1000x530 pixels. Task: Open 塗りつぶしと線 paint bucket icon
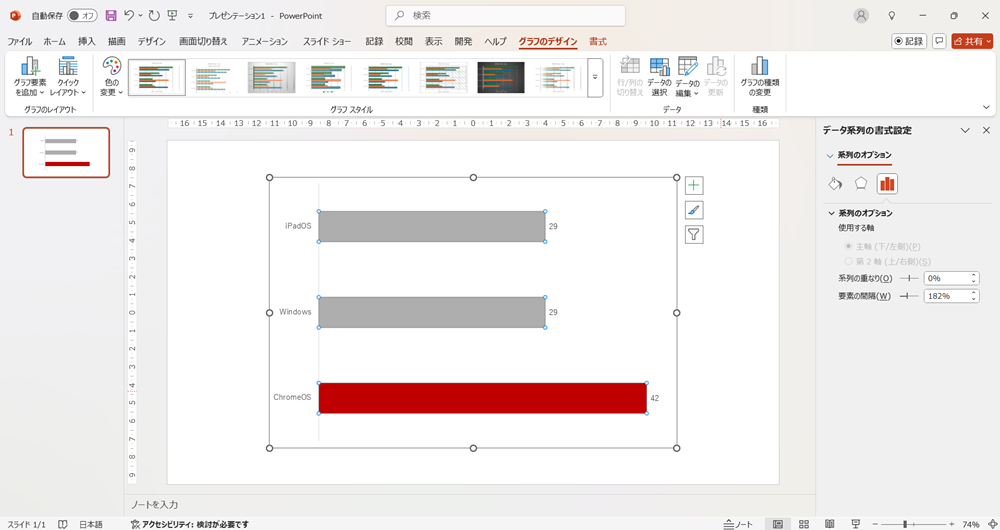point(835,184)
